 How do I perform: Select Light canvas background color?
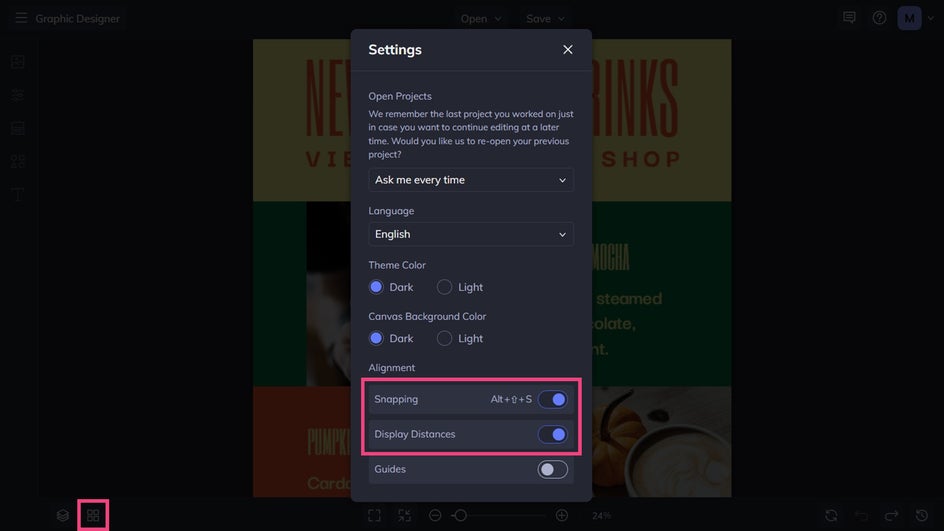[444, 338]
